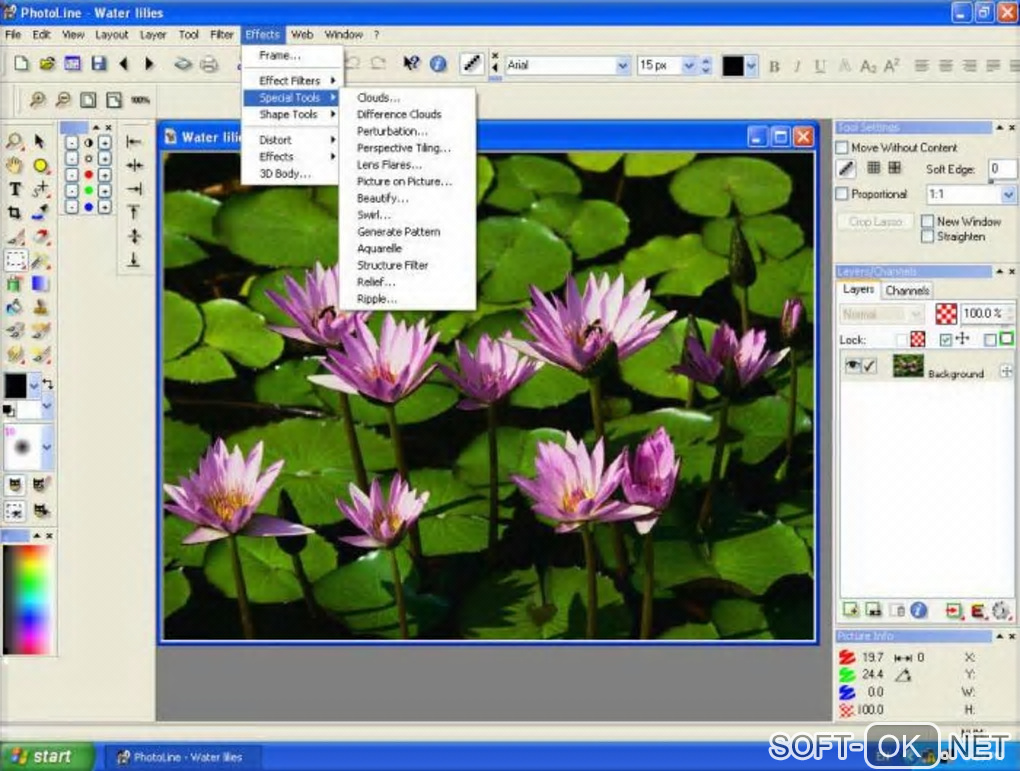Enable the Proportional checkbox
Screen dimensions: 1020x771
click(842, 194)
